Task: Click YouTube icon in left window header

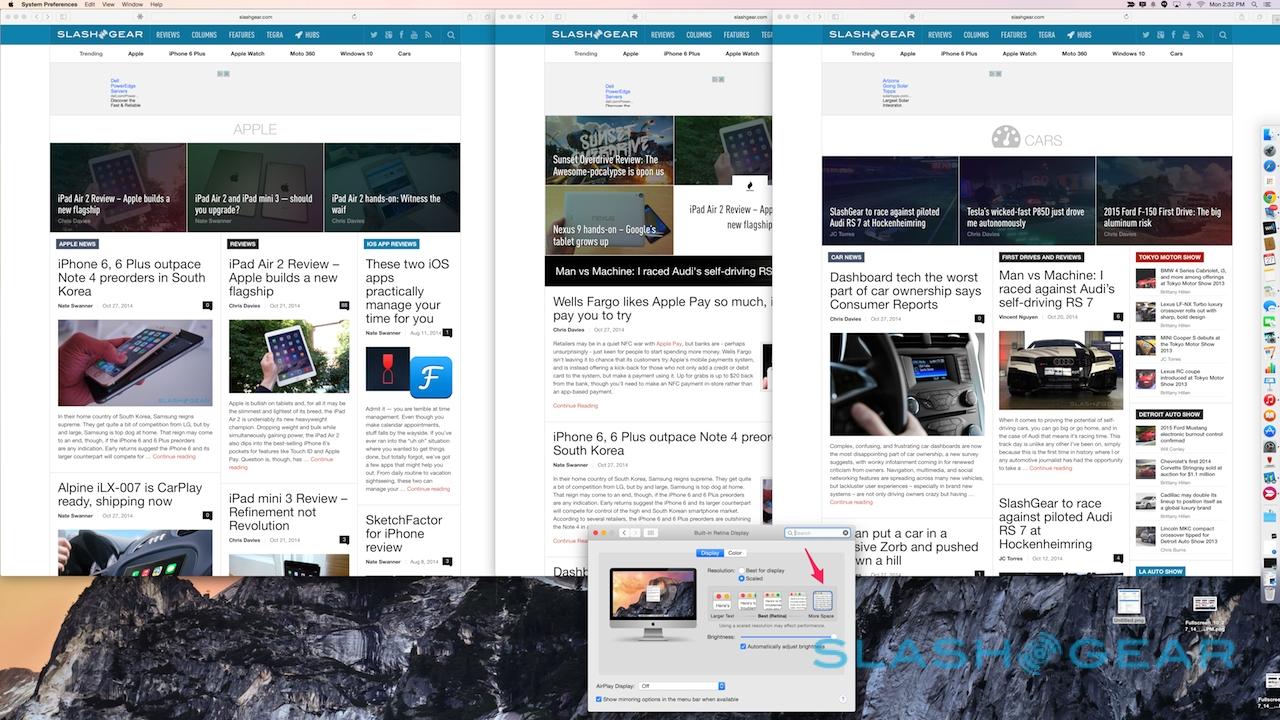Action: coord(414,35)
